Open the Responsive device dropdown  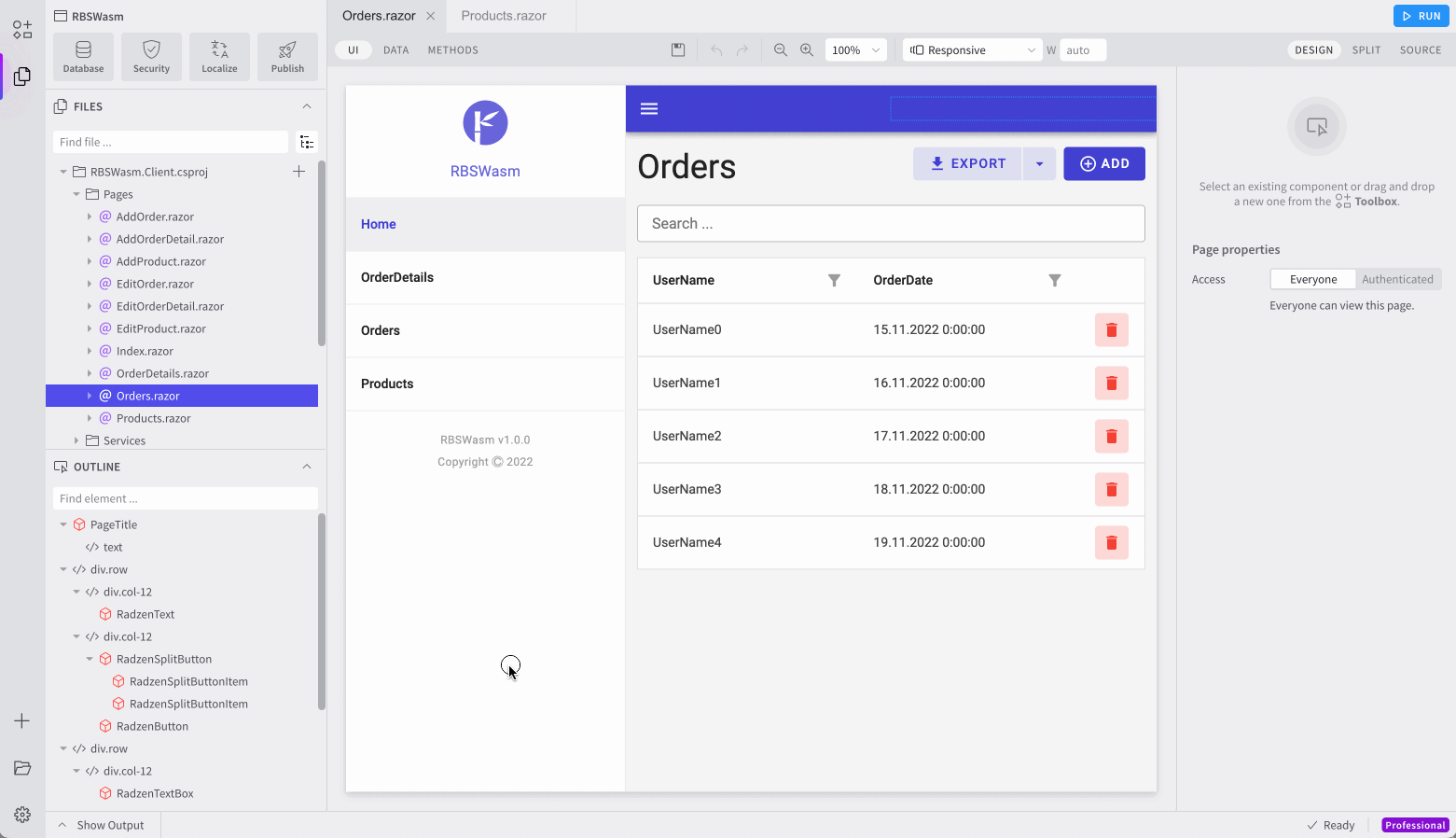(x=973, y=50)
